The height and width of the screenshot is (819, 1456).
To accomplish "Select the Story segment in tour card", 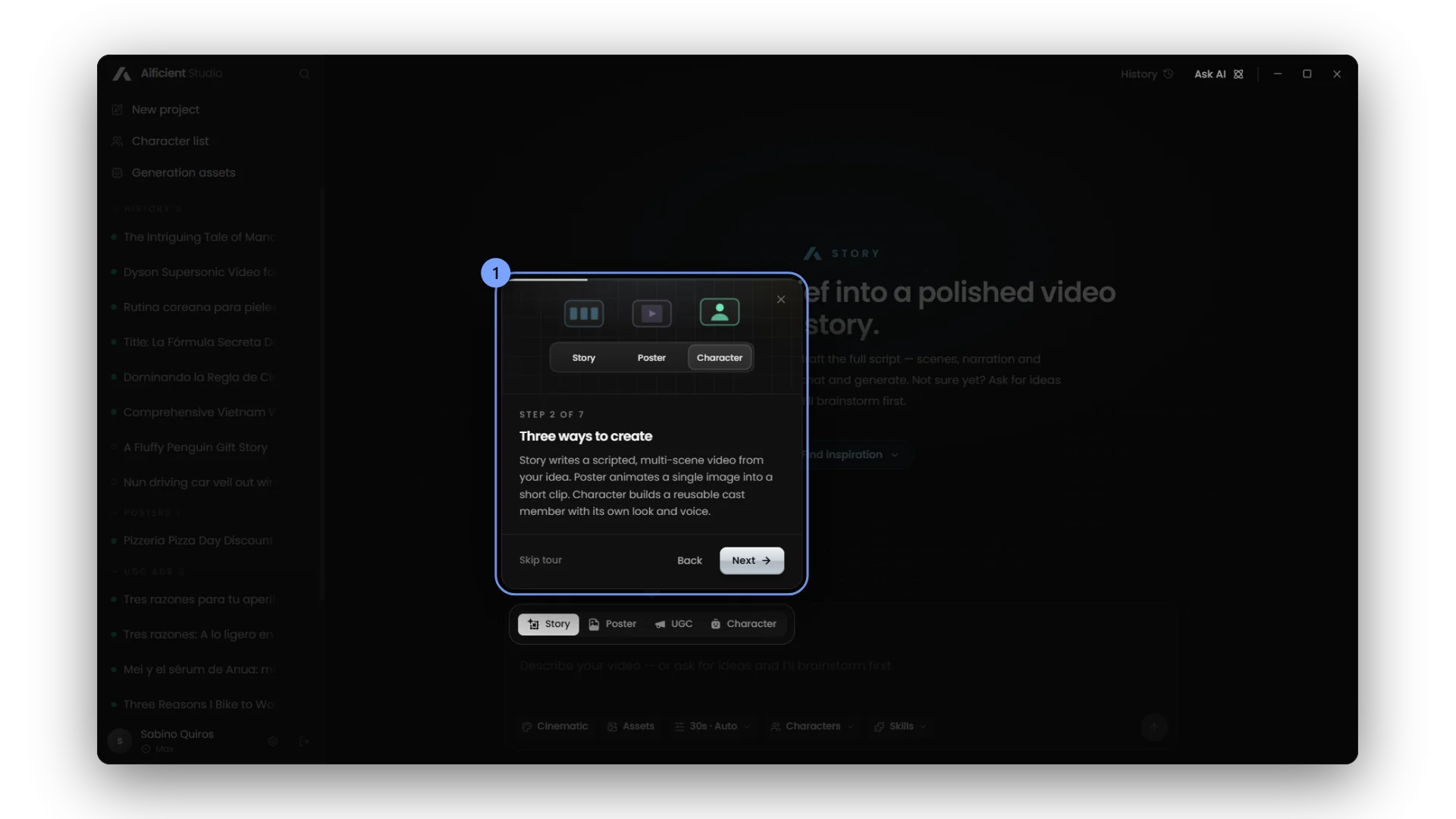I will (x=584, y=358).
